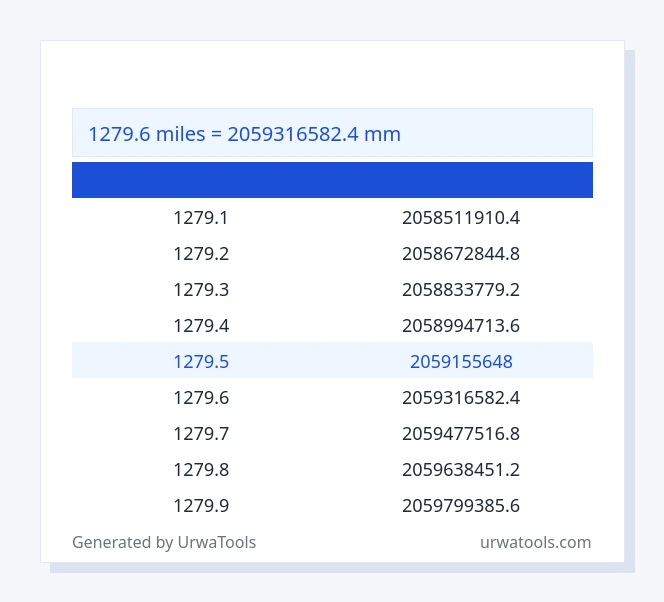Select the 2058511910.4 value cell
This screenshot has width=664, height=602.
tap(461, 218)
